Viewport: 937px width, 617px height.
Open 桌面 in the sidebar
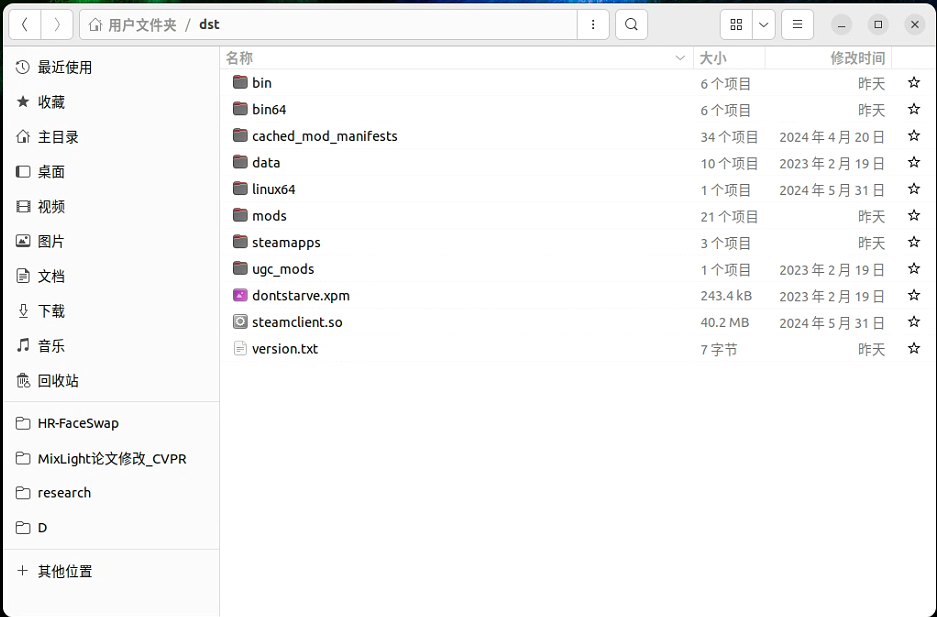pyautogui.click(x=111, y=172)
